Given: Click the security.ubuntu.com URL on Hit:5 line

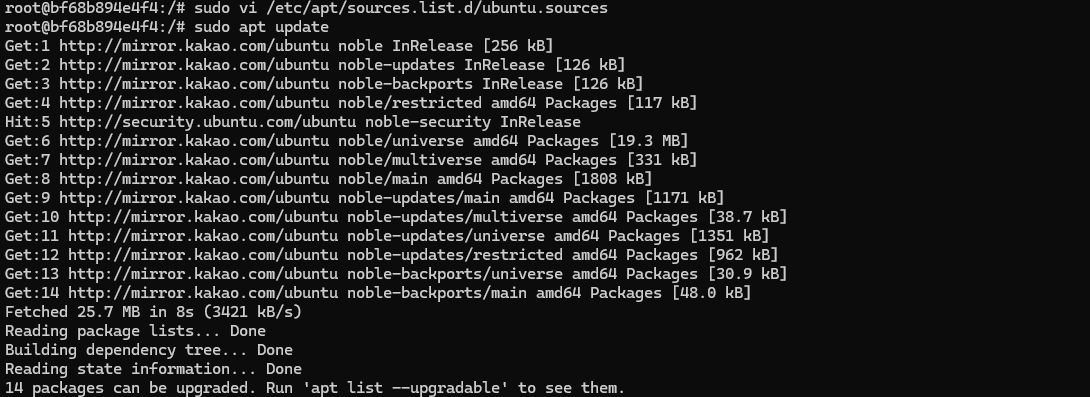Looking at the screenshot, I should click(207, 122).
